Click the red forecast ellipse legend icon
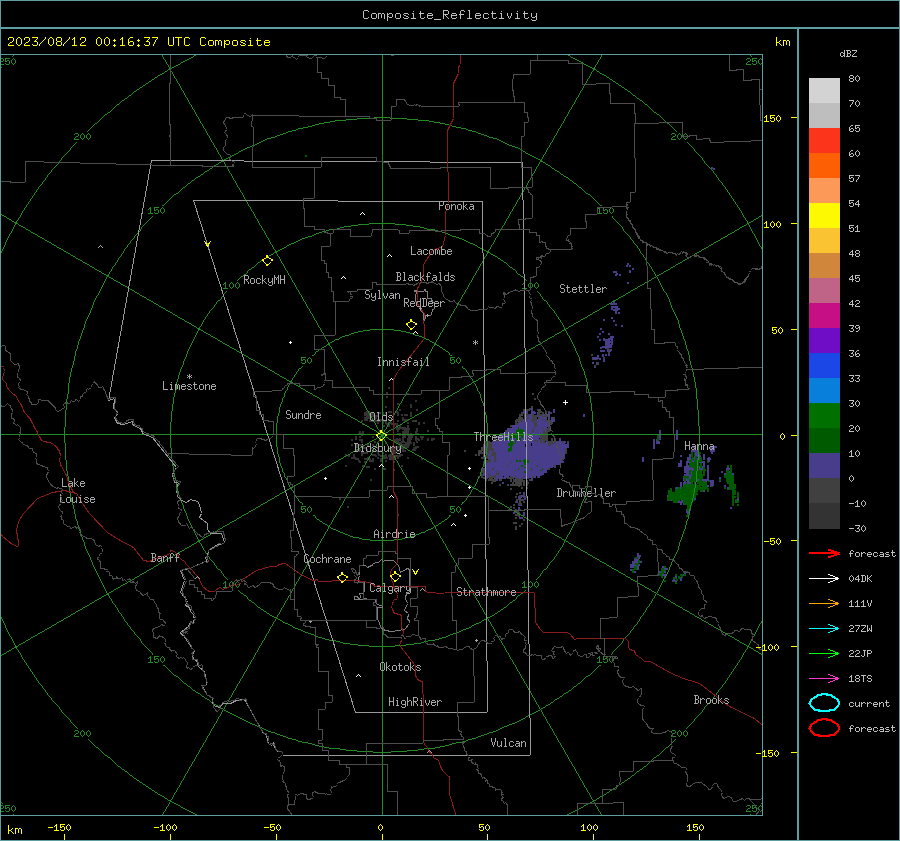The height and width of the screenshot is (841, 900). click(824, 728)
